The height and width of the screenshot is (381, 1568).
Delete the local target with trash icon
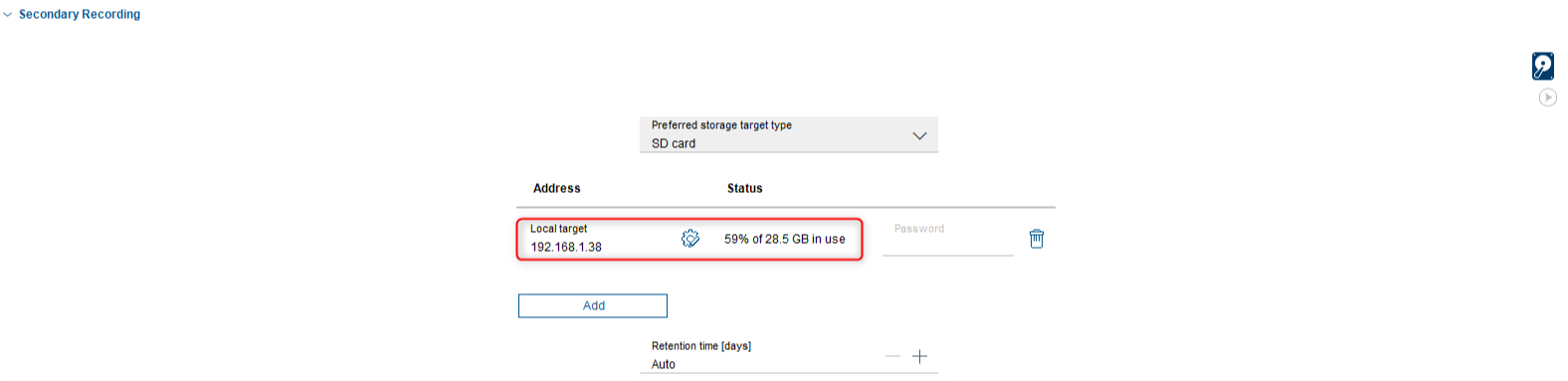(1037, 239)
